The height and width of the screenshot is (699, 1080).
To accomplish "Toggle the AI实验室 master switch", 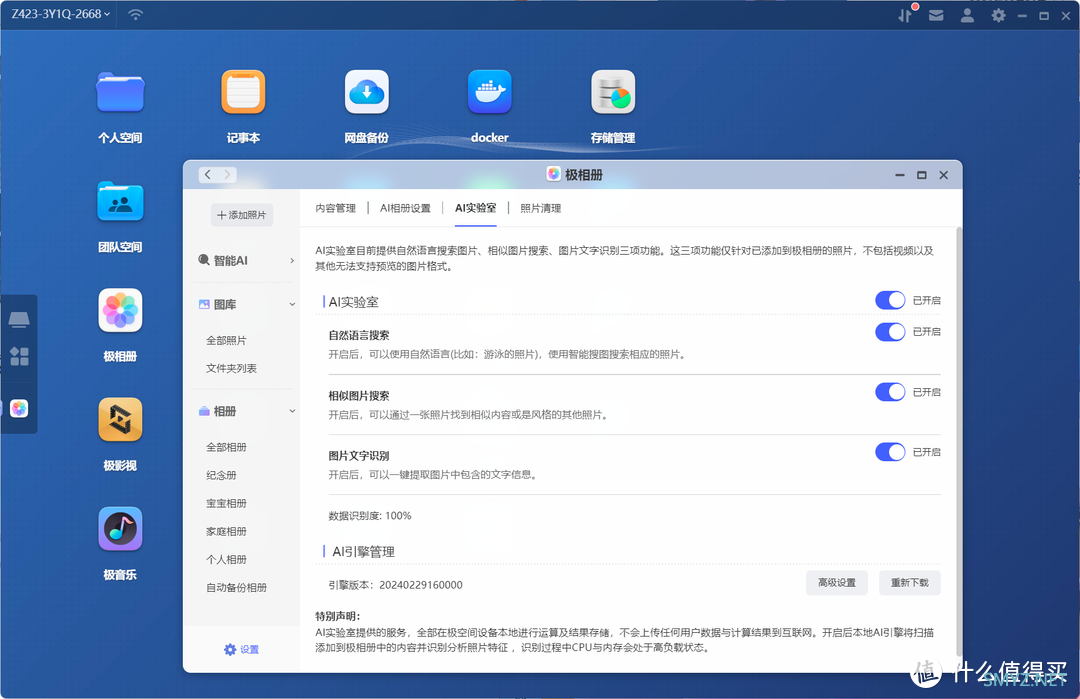I will tap(890, 300).
